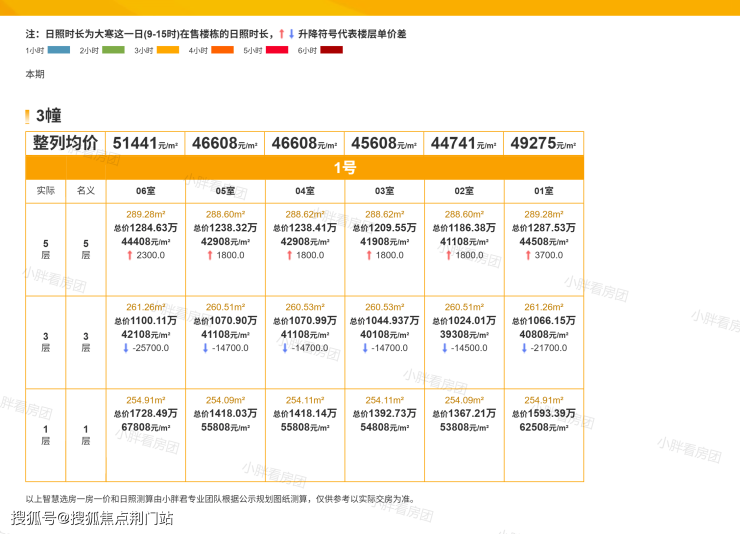The width and height of the screenshot is (740, 534).
Task: Click the orange marker beside the 3幢 heading
Action: click(x=28, y=117)
